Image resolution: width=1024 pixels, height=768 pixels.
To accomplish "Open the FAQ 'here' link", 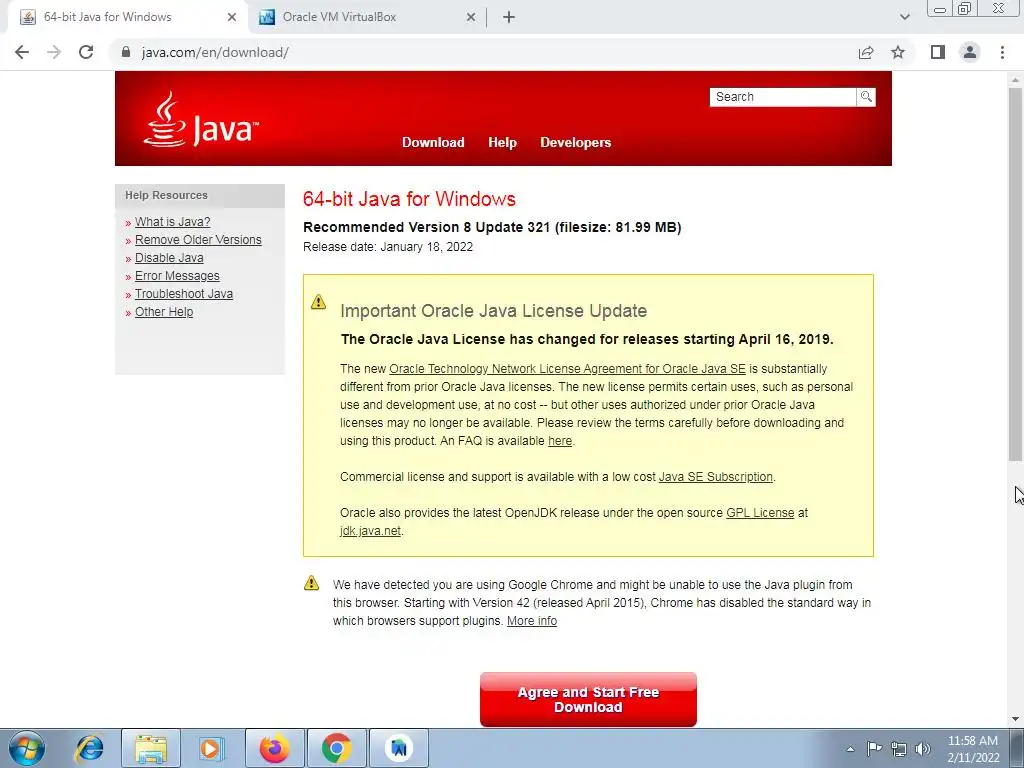I will (560, 441).
